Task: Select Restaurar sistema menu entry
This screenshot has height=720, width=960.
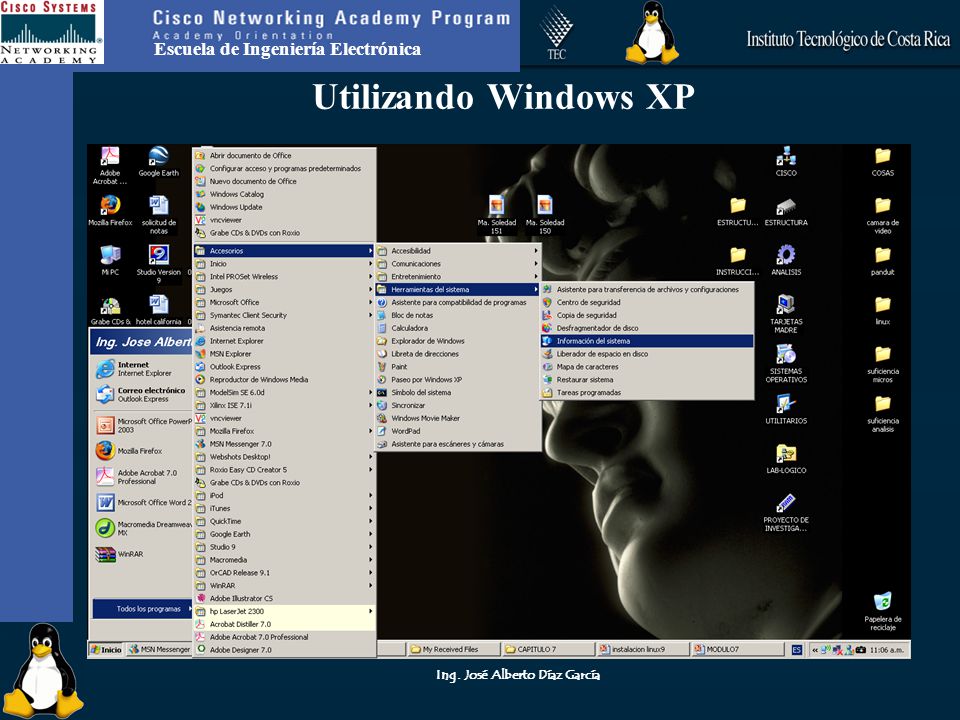Action: pyautogui.click(x=647, y=379)
